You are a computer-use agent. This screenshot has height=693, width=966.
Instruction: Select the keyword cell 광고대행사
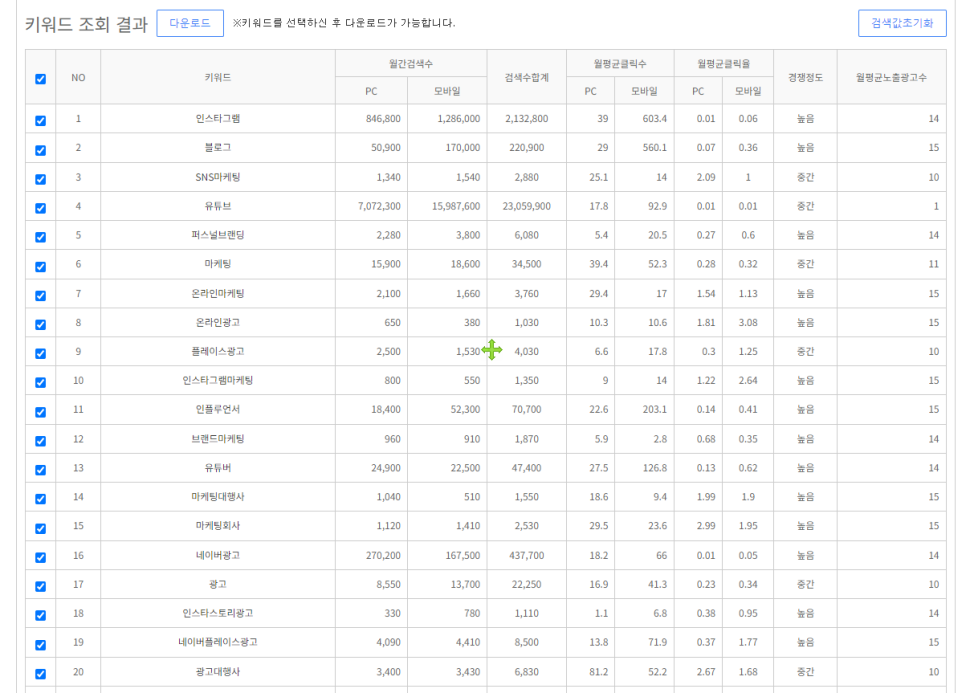click(218, 672)
